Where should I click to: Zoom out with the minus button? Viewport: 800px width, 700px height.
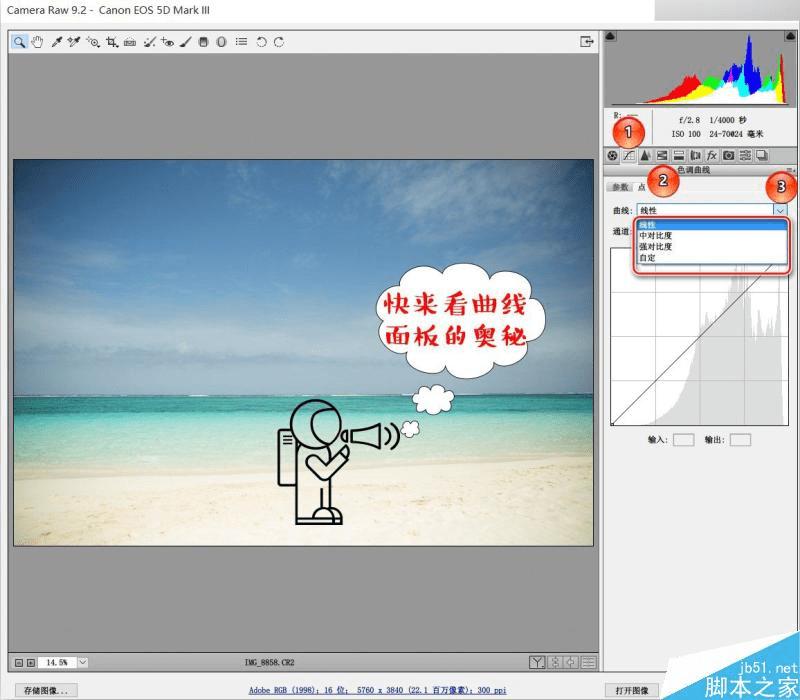(x=19, y=663)
